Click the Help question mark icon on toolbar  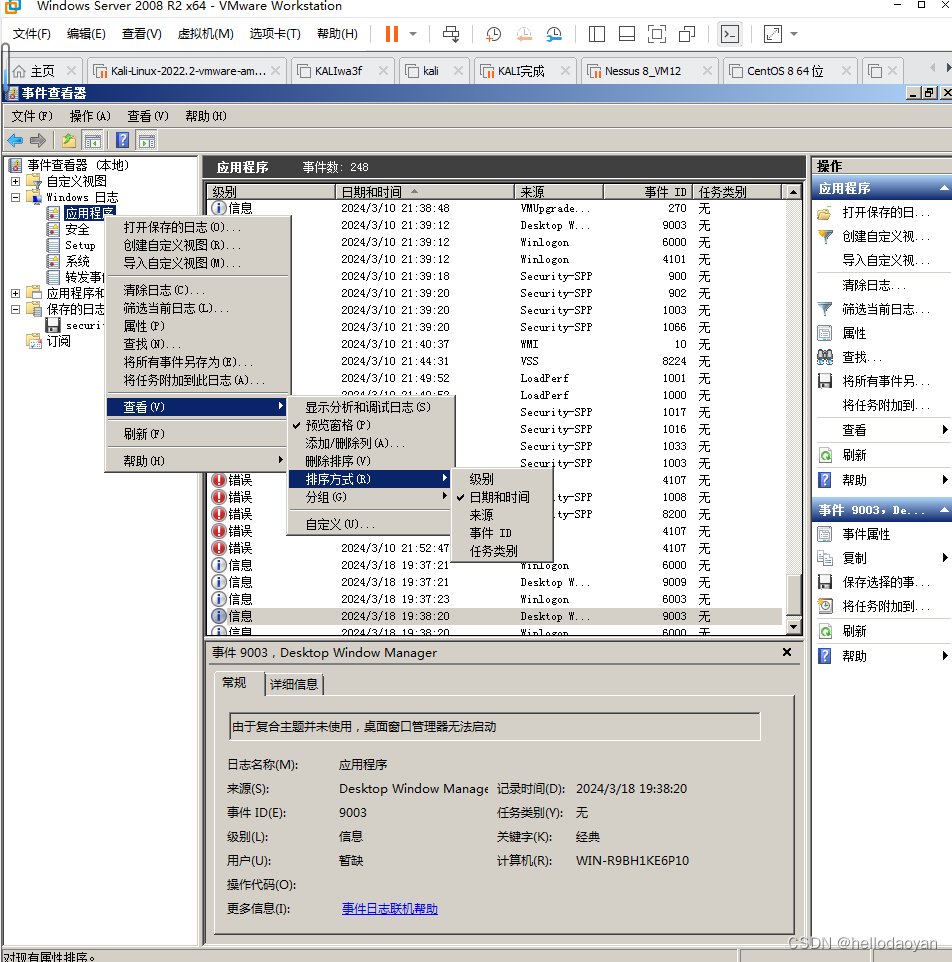coord(122,140)
